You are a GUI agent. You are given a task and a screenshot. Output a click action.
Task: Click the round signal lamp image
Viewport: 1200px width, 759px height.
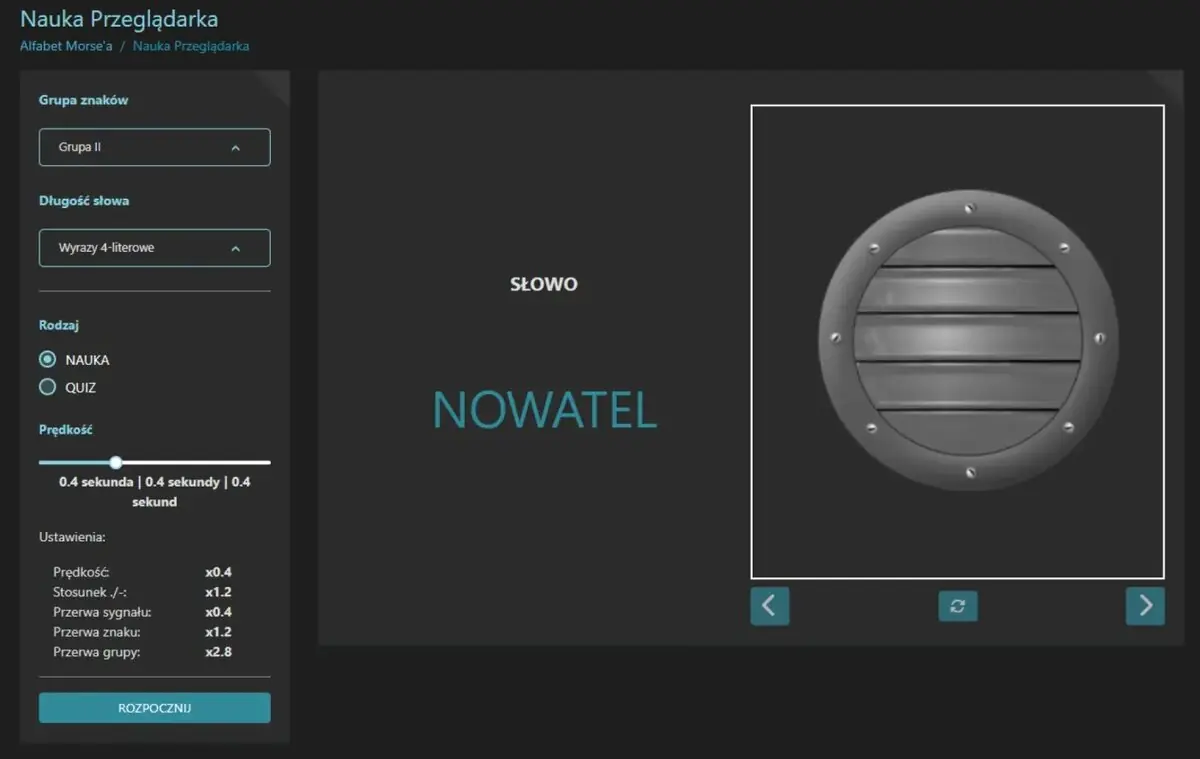[968, 341]
